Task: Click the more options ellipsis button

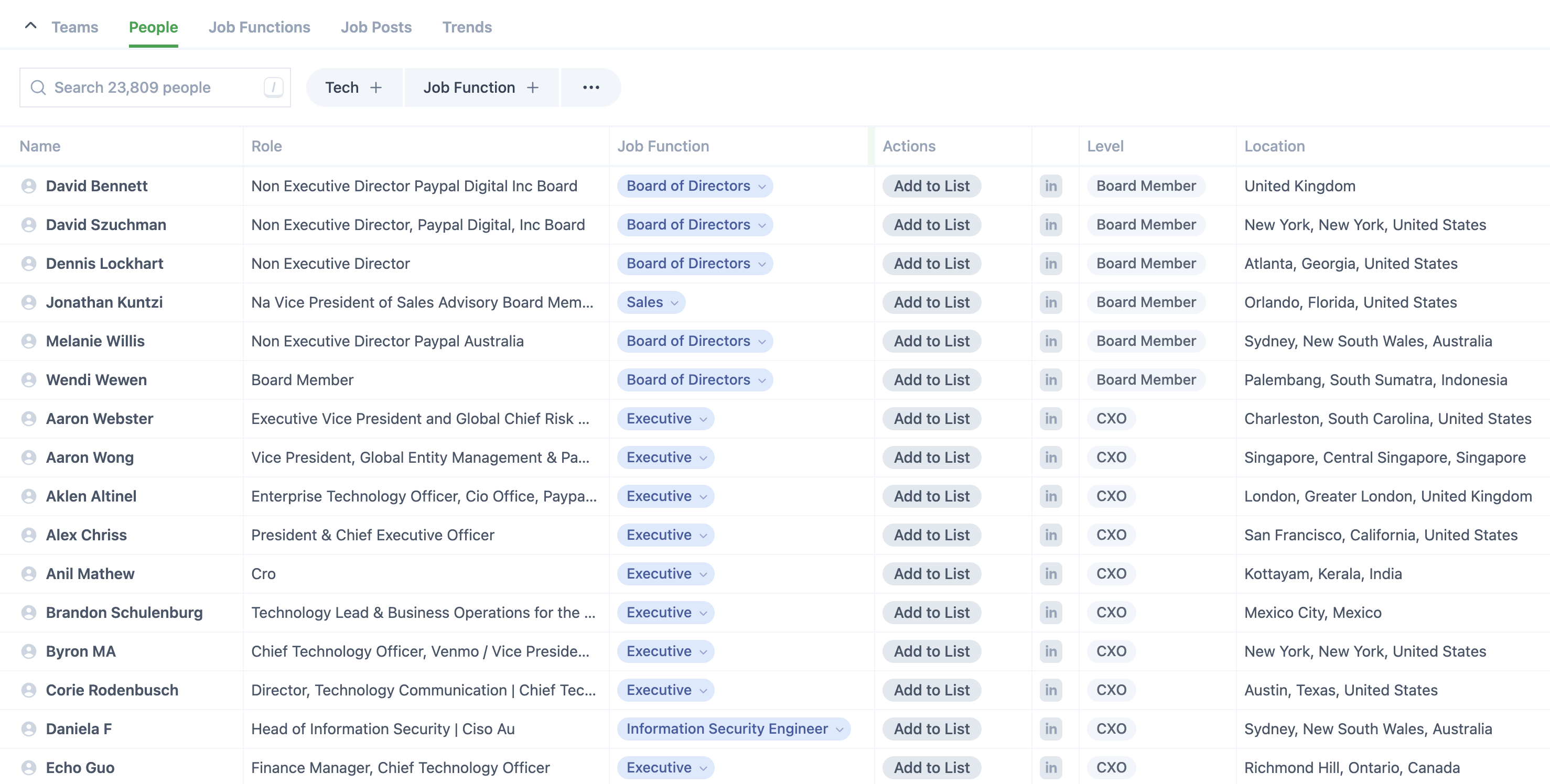Action: click(x=591, y=87)
